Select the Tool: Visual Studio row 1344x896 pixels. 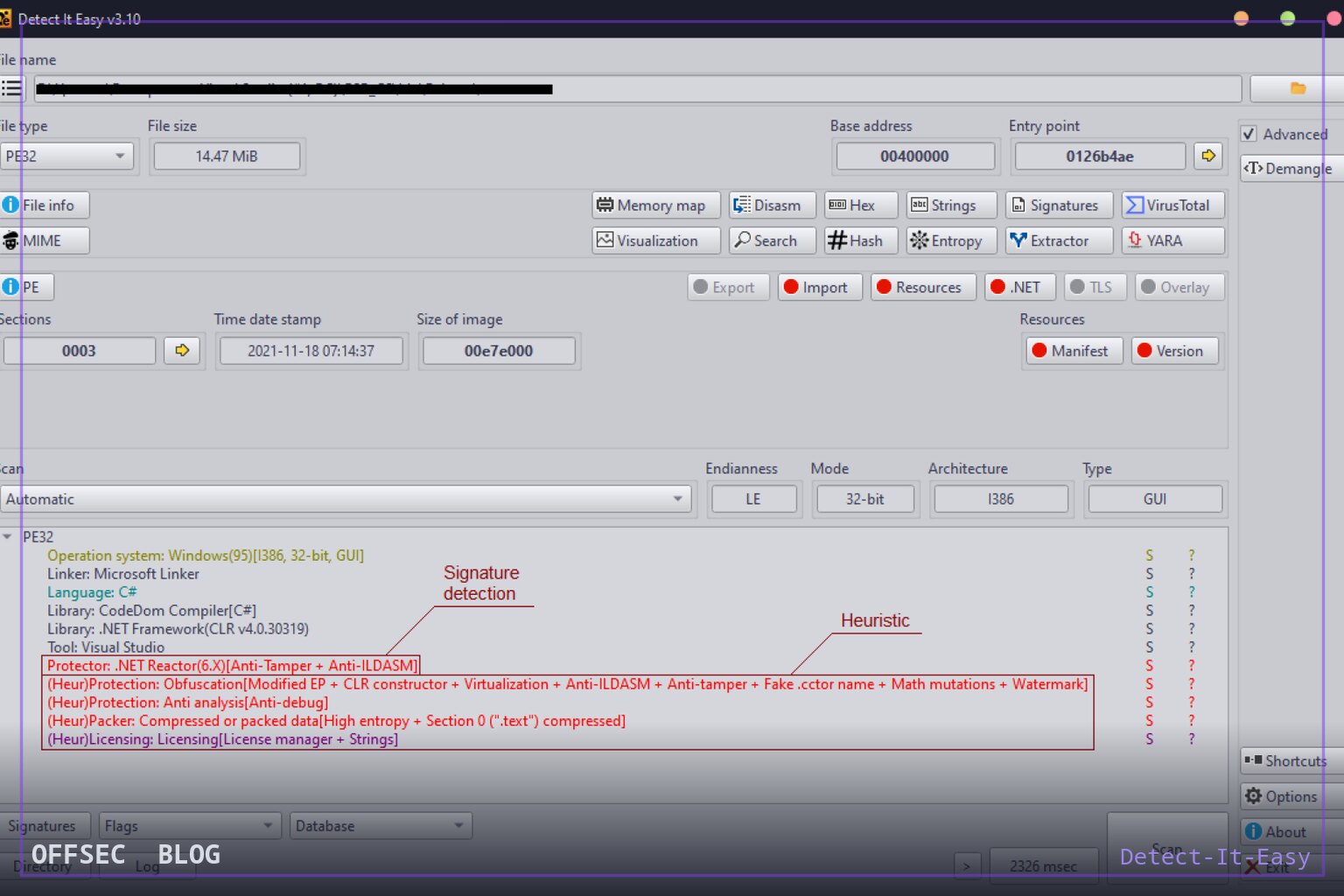(106, 647)
